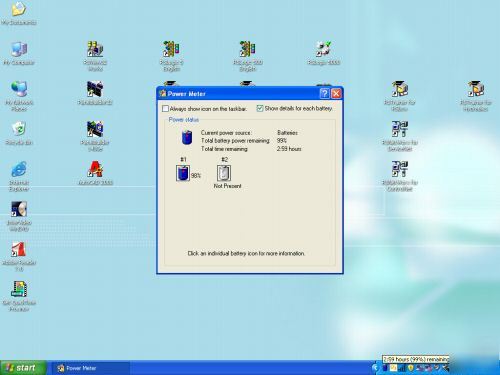The width and height of the screenshot is (500, 375).
Task: Open the Windows start menu
Action: pyautogui.click(x=23, y=368)
